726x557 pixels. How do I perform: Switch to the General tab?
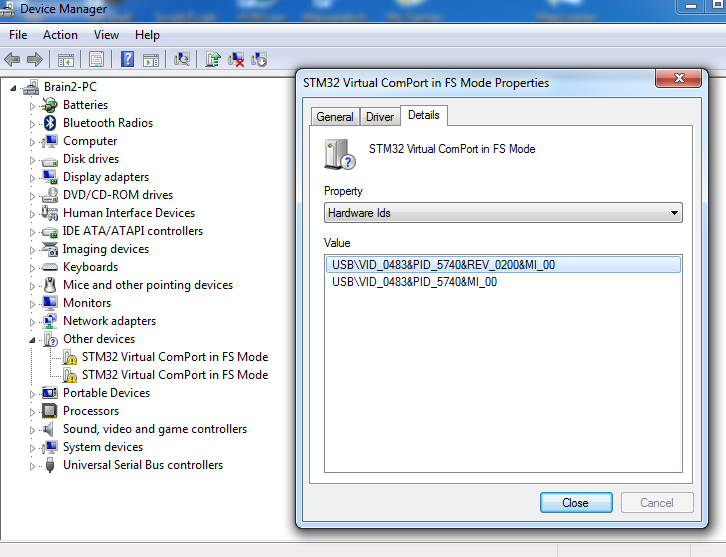coord(335,117)
